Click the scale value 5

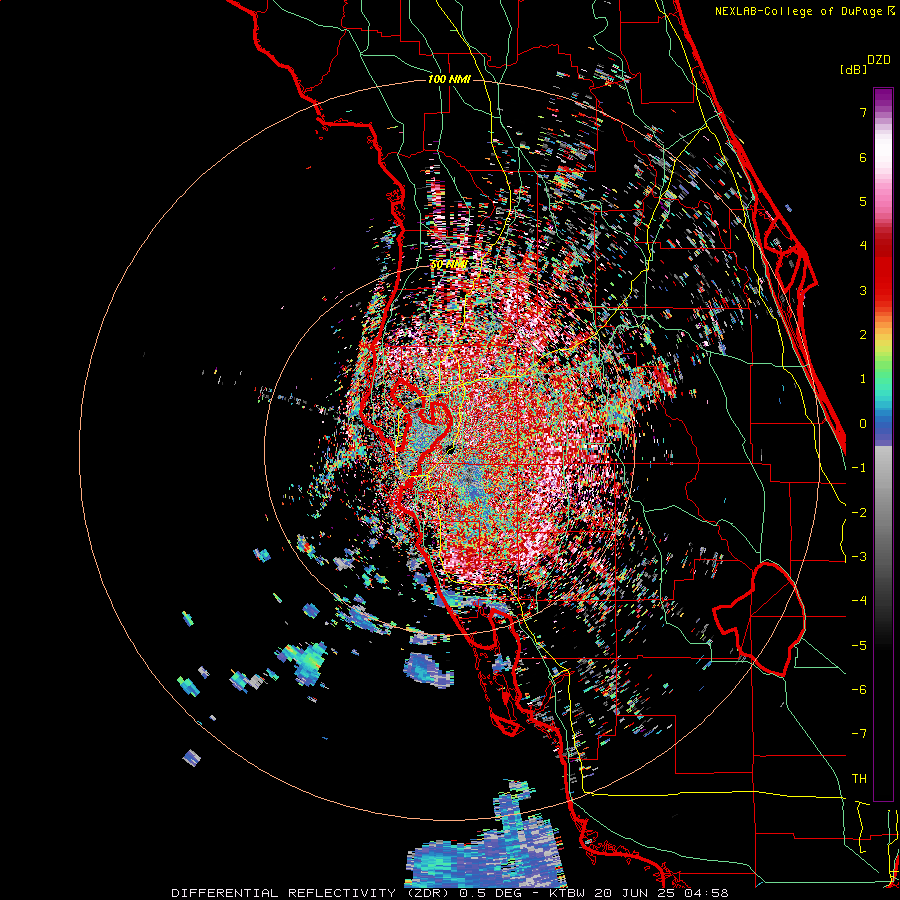[863, 201]
